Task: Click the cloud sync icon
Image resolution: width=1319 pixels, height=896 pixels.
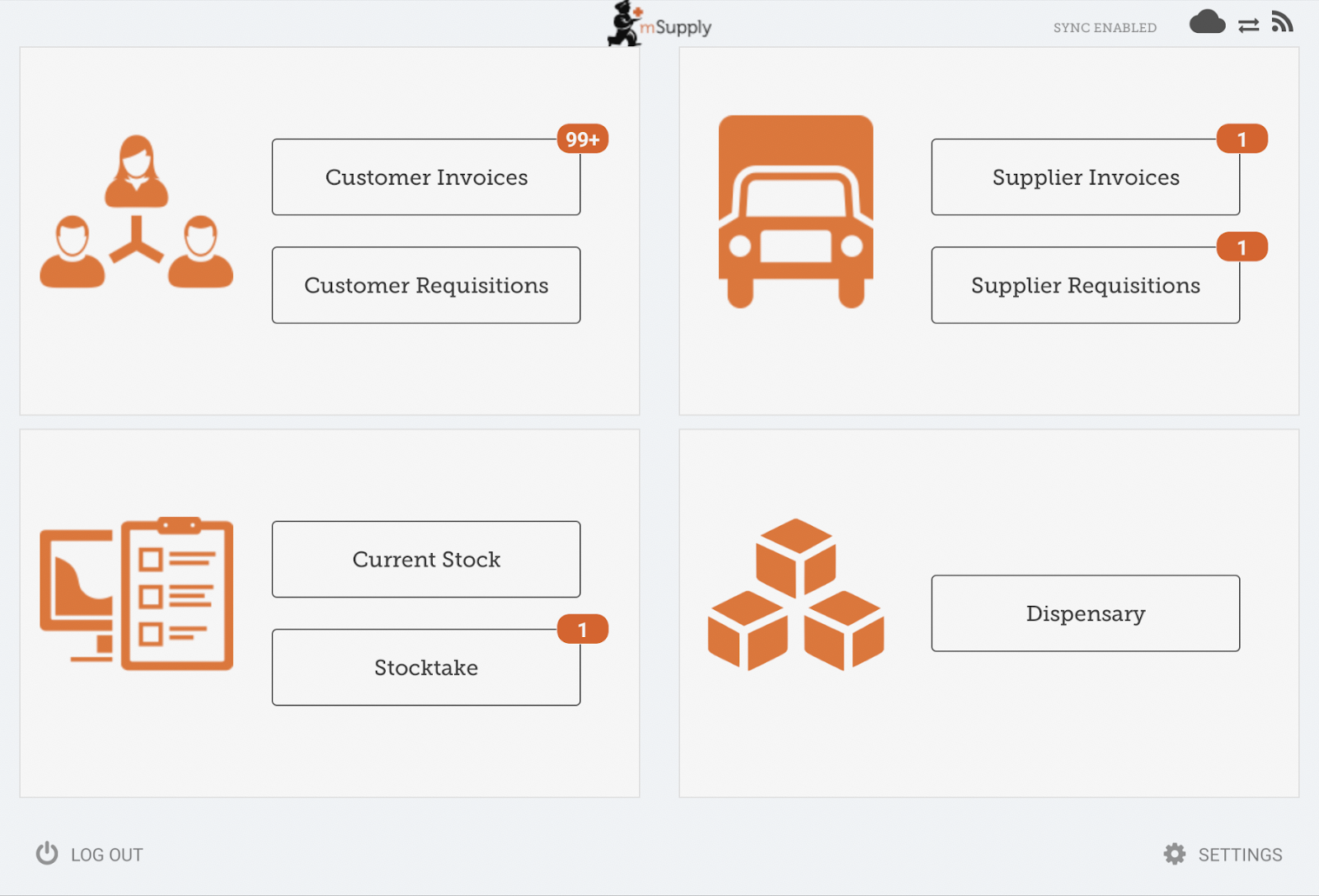Action: pyautogui.click(x=1207, y=22)
